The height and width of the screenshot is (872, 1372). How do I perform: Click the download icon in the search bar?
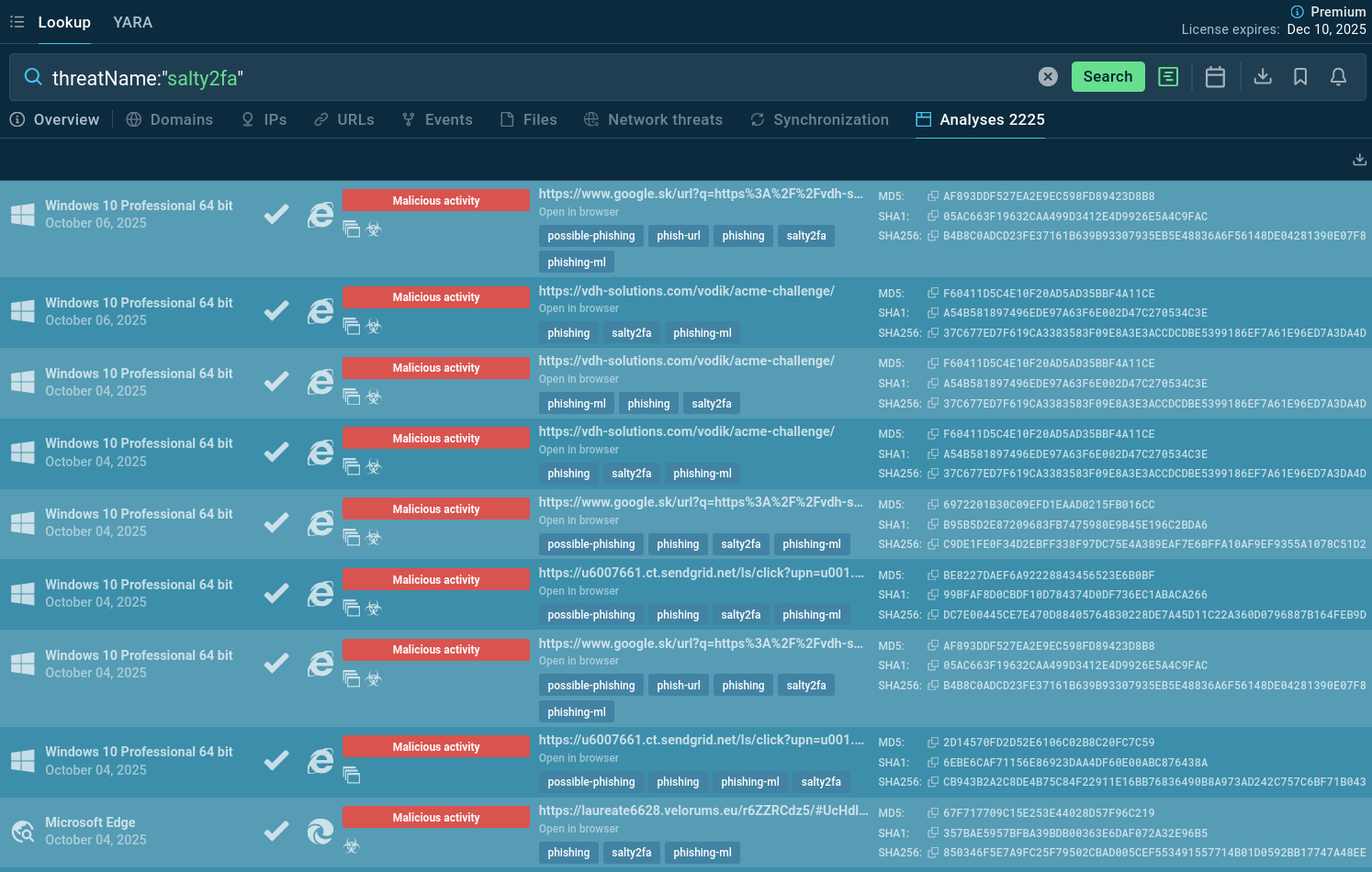(1263, 77)
